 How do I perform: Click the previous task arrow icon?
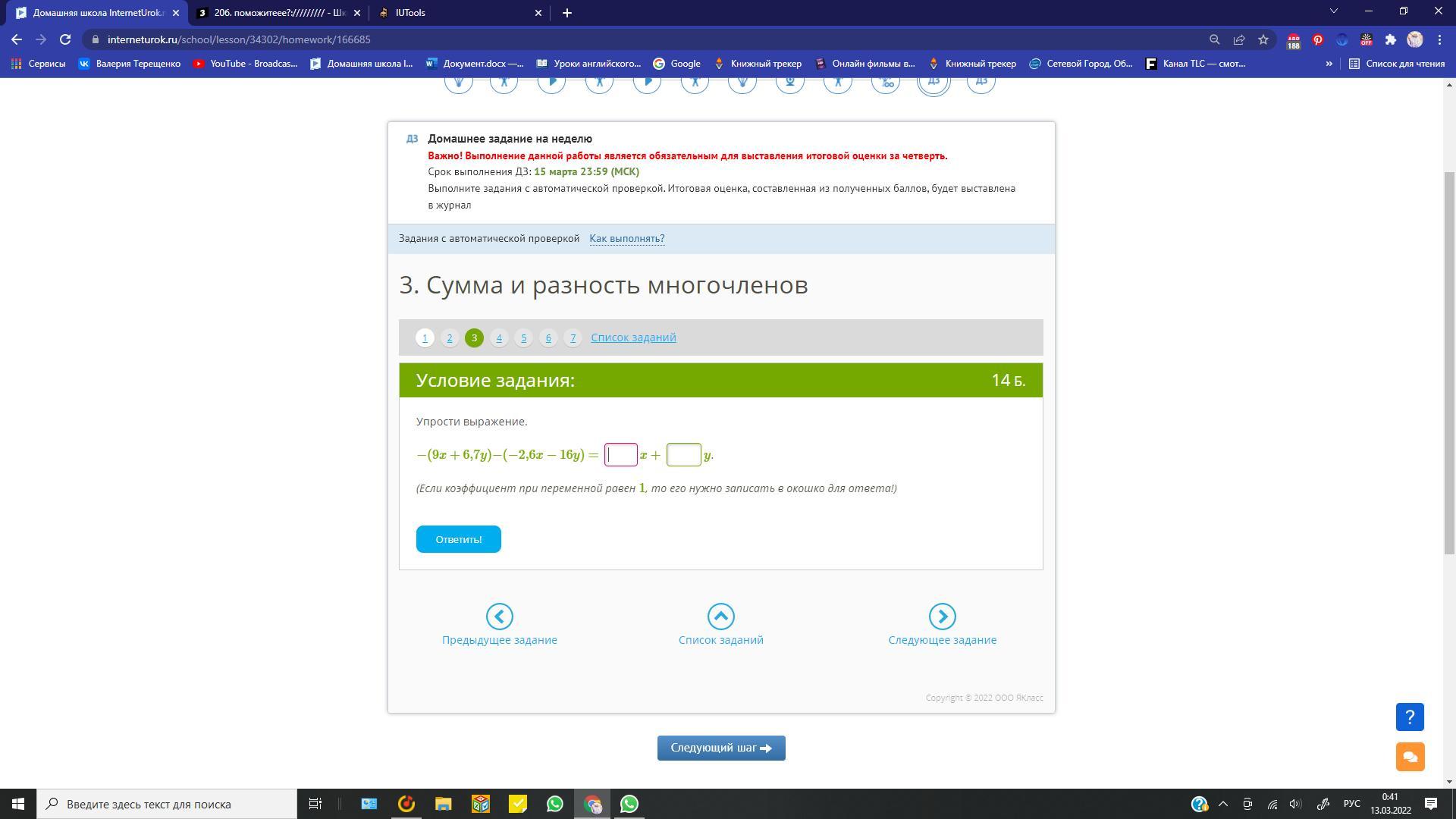point(499,617)
